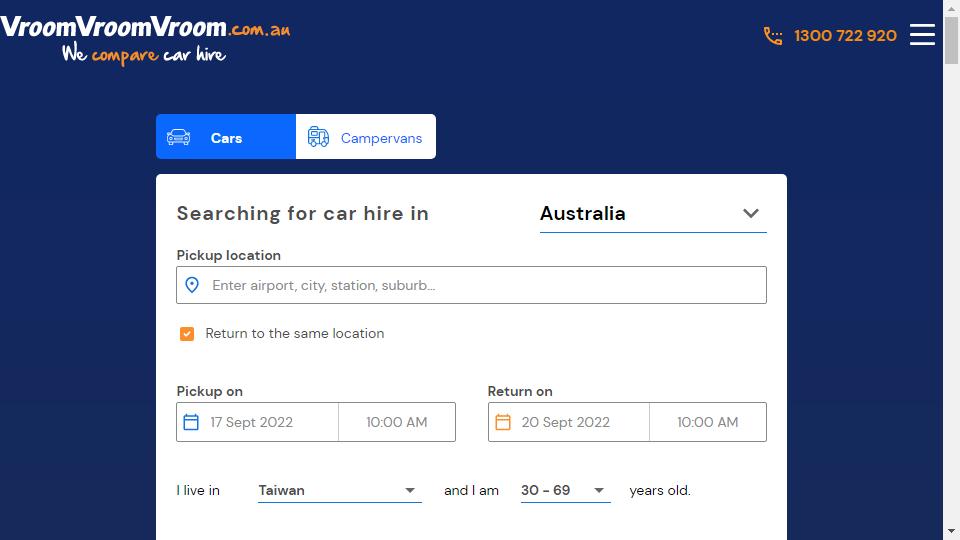Change the pickup time 10:00 AM
Viewport: 960px width, 540px height.
click(397, 422)
